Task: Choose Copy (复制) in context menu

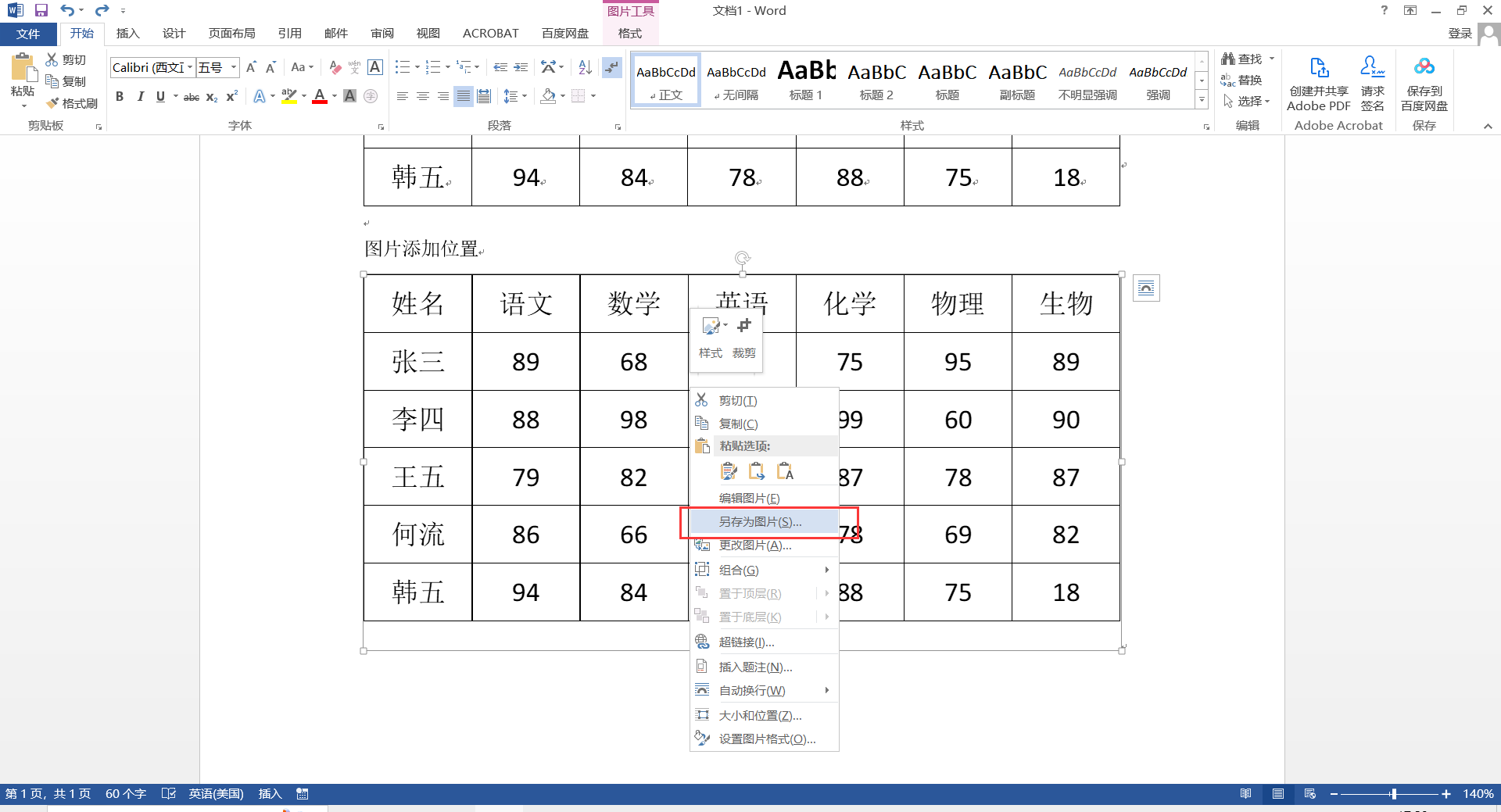Action: 764,424
